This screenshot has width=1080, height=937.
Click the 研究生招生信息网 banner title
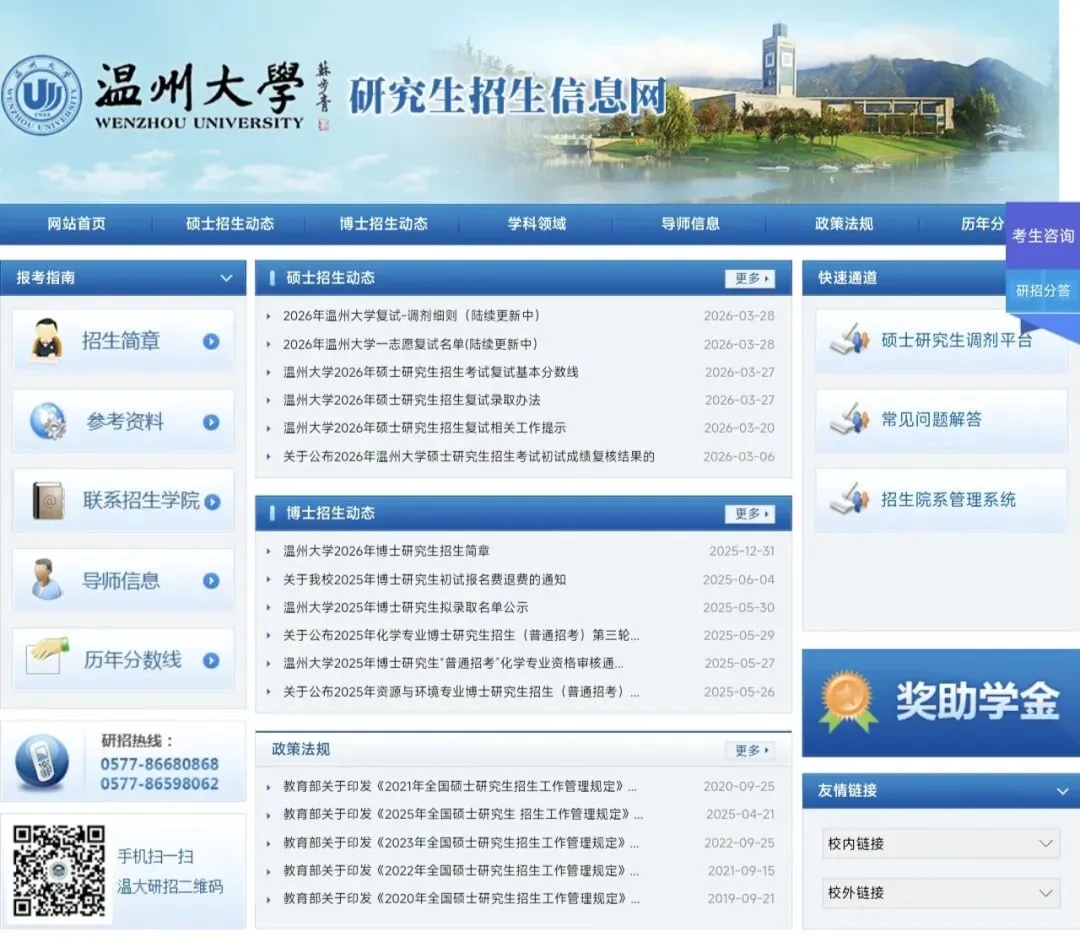508,95
